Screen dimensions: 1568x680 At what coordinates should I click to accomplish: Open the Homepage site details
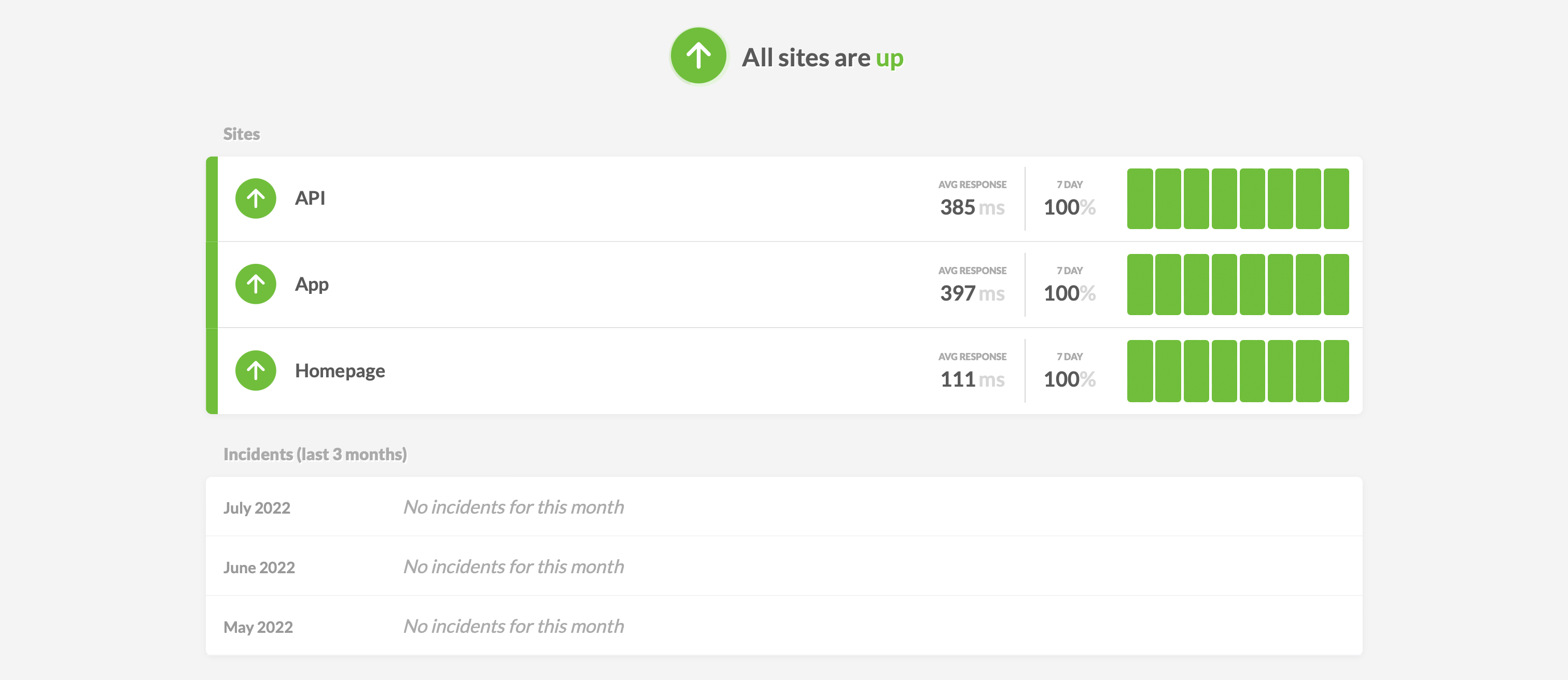[340, 371]
